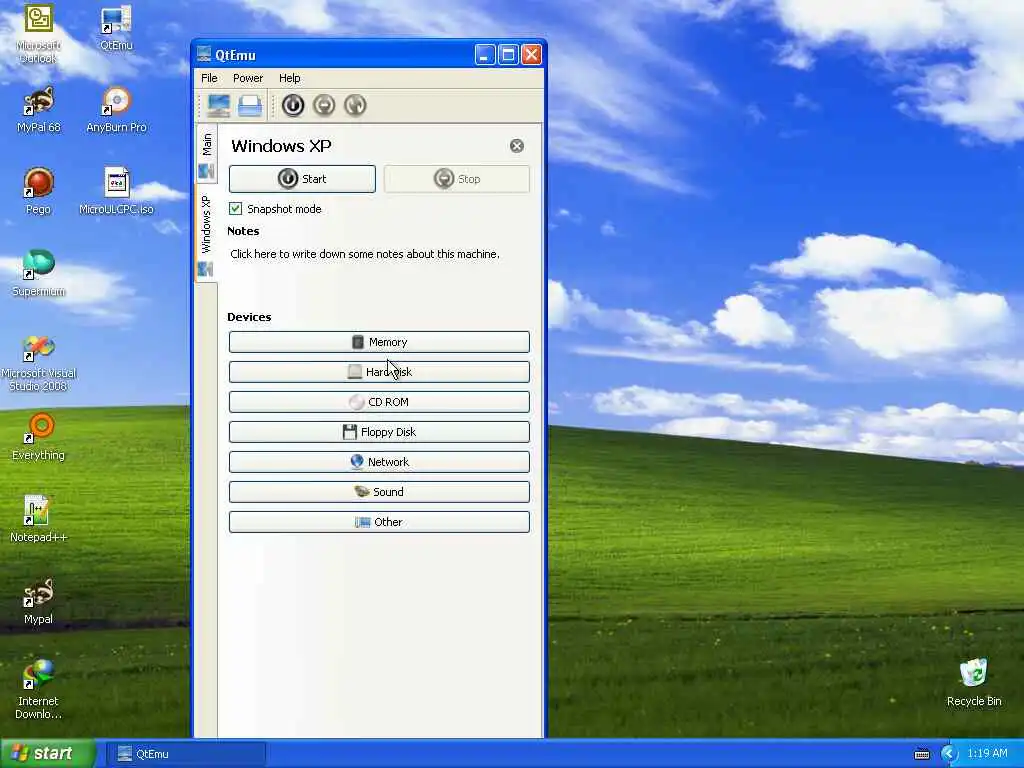This screenshot has height=768, width=1024.
Task: Open the Windows start menu
Action: 47,754
